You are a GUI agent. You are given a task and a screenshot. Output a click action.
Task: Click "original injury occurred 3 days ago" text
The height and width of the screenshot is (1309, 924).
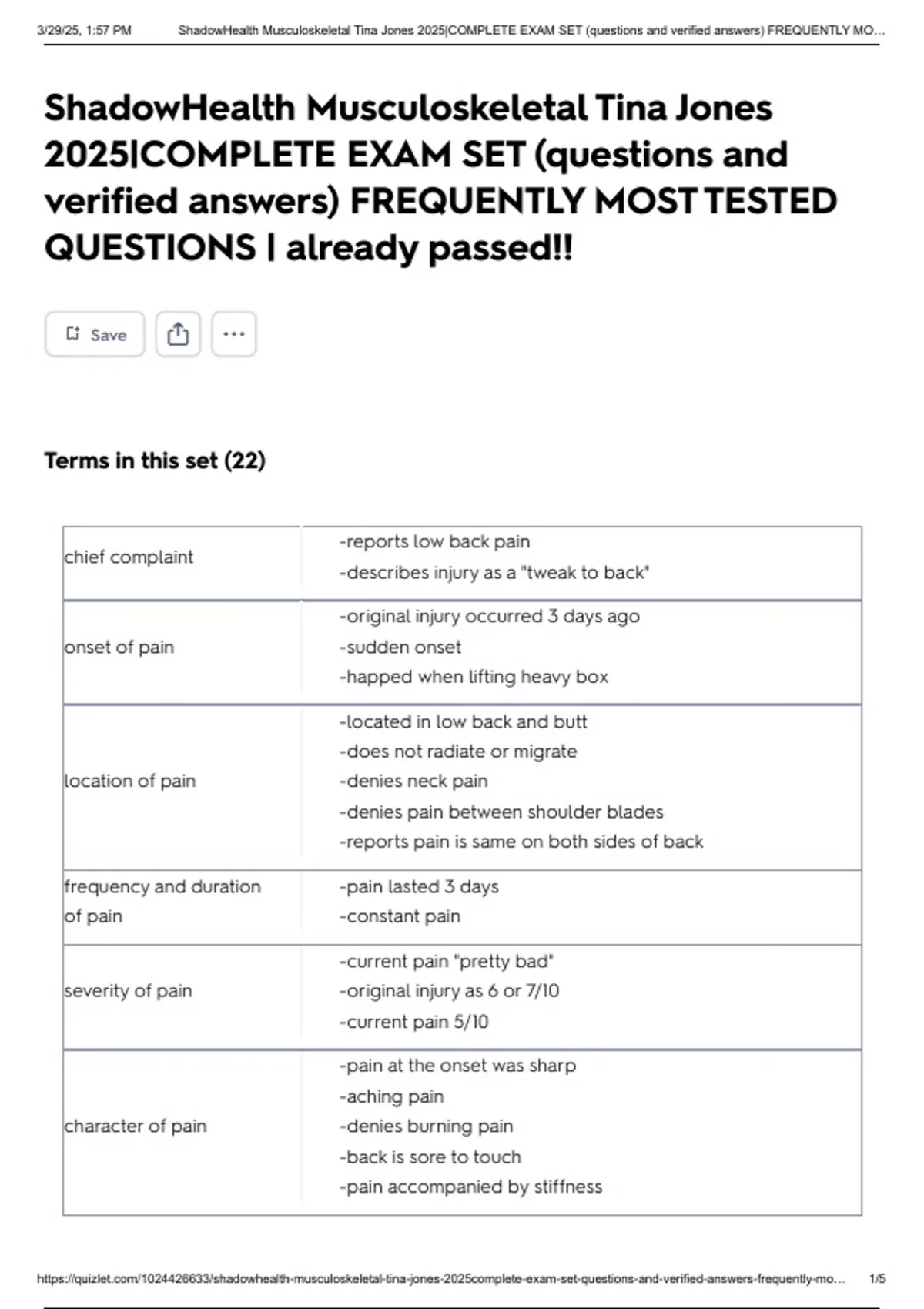pyautogui.click(x=490, y=616)
